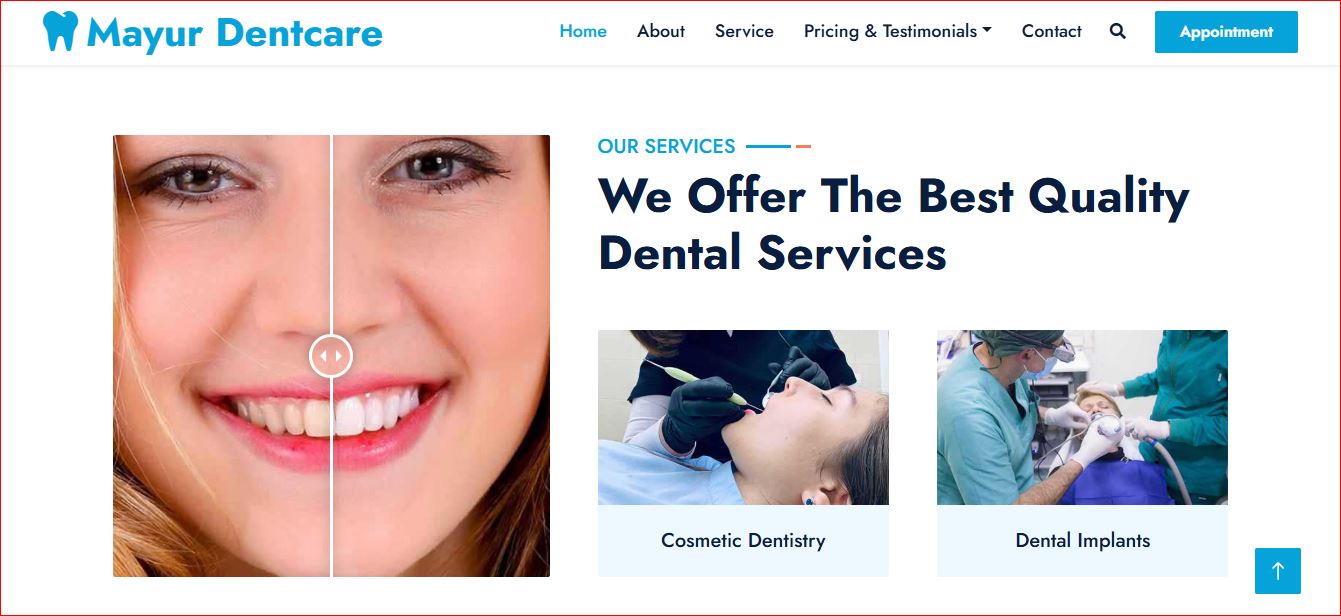This screenshot has height=616, width=1341.
Task: Open the Dental Implants service image
Action: coord(1082,417)
